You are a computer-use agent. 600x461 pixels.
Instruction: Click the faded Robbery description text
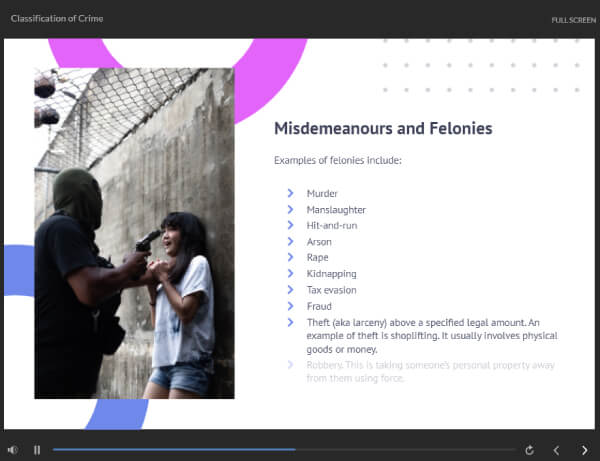(430, 371)
